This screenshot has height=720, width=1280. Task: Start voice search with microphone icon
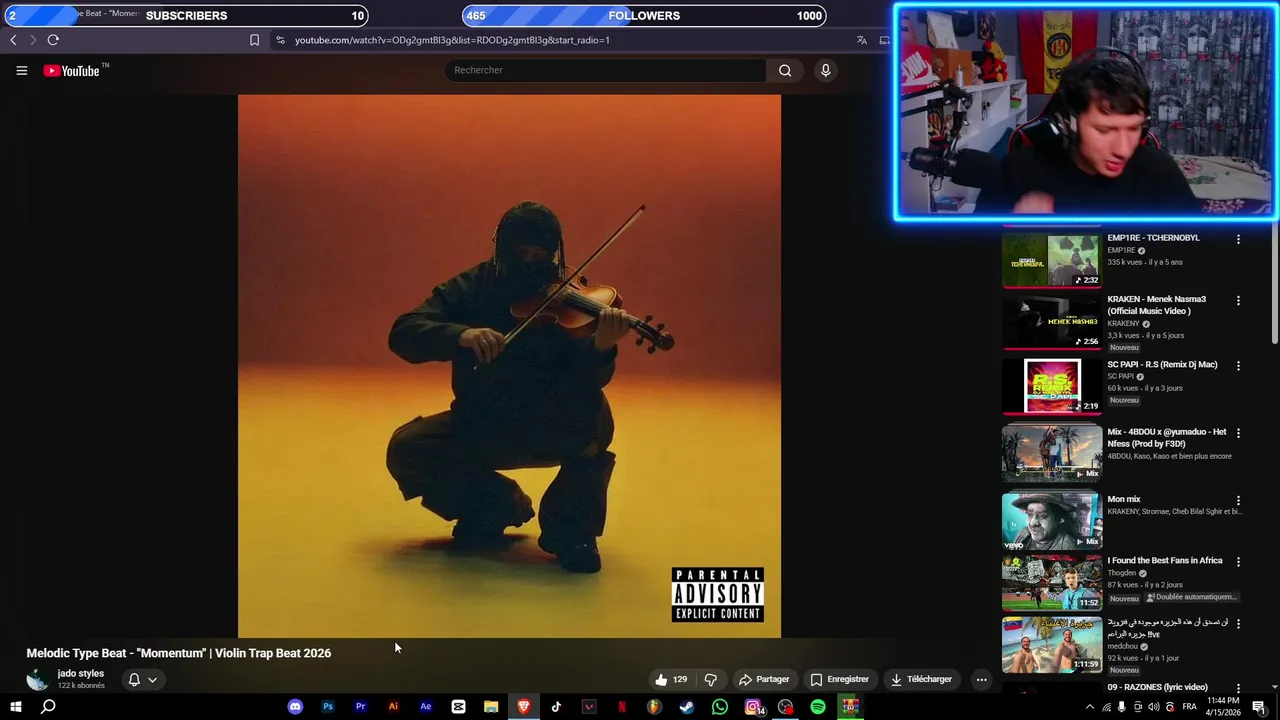(825, 70)
